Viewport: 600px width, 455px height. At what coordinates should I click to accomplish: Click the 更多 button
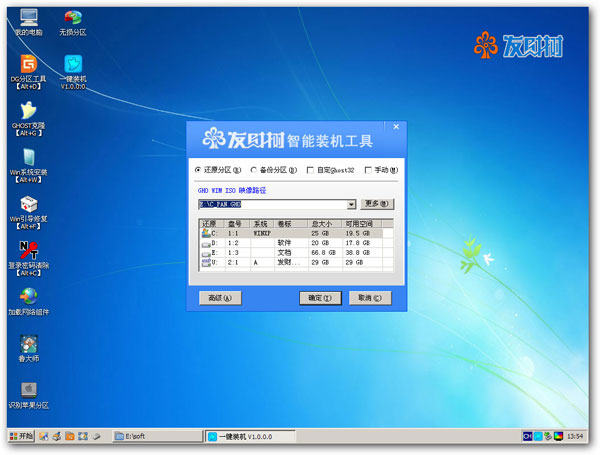[x=377, y=204]
